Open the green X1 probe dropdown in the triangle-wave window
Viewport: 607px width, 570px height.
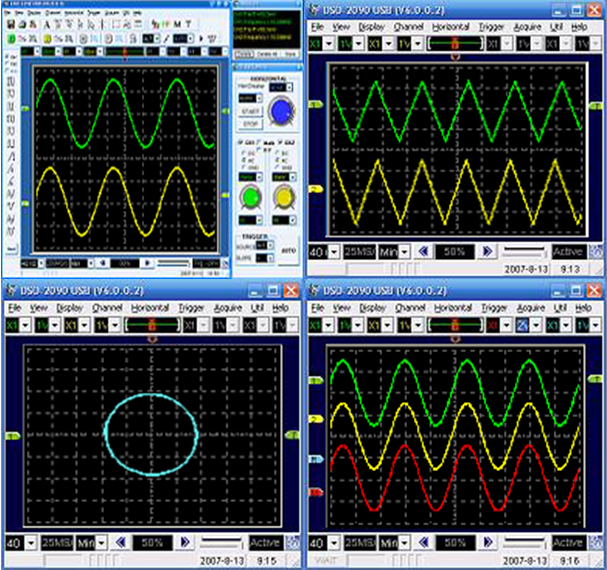pos(329,43)
